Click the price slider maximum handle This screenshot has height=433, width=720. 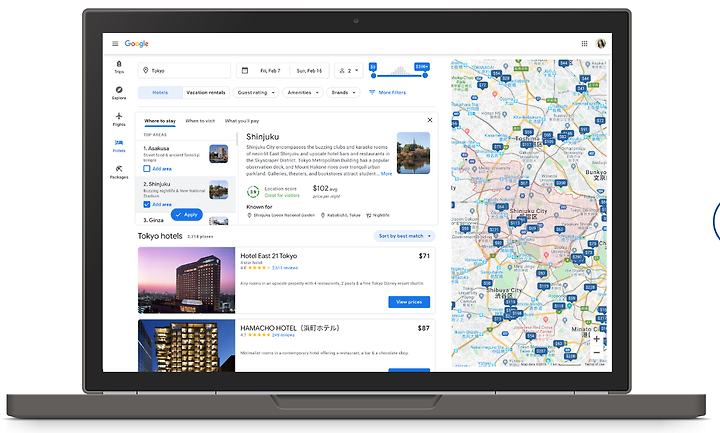(425, 75)
